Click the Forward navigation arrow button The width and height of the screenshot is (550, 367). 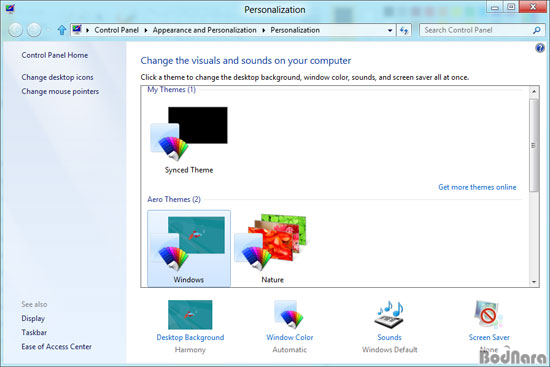pyautogui.click(x=34, y=30)
